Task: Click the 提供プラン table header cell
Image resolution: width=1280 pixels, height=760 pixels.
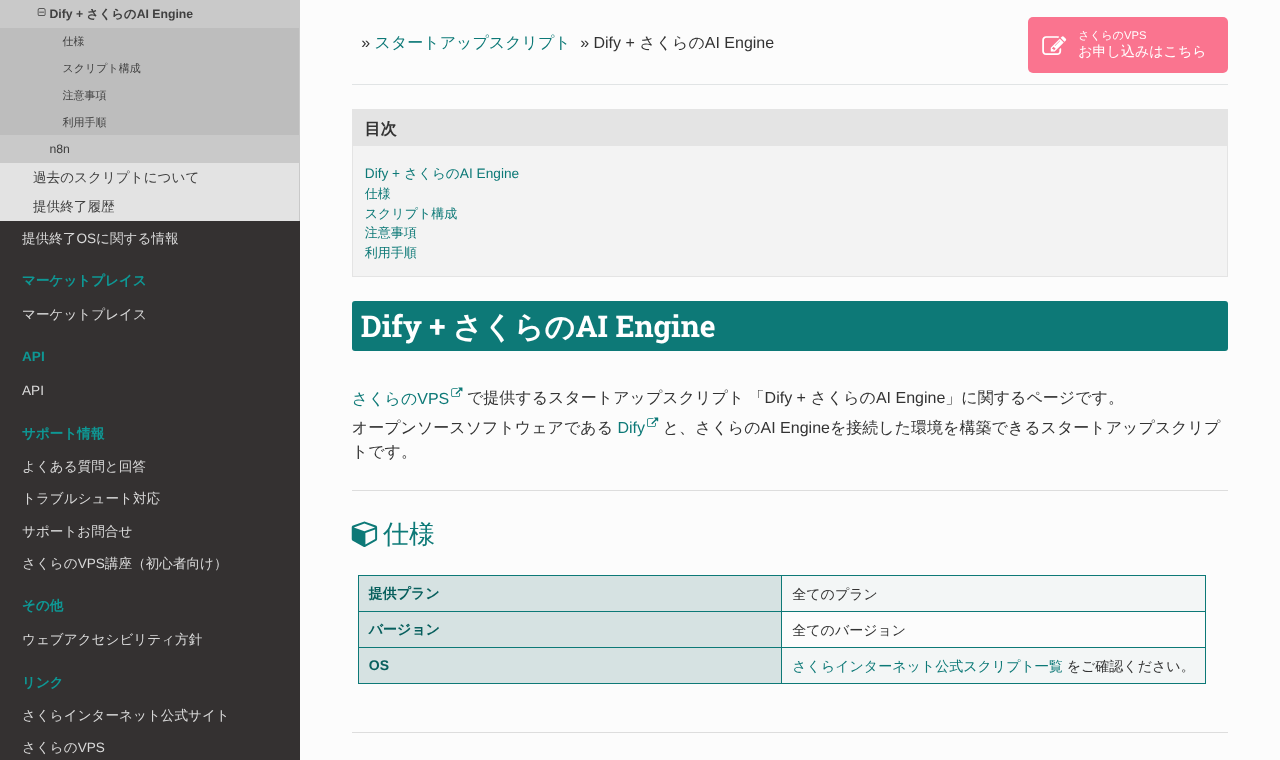Action: pyautogui.click(x=570, y=594)
